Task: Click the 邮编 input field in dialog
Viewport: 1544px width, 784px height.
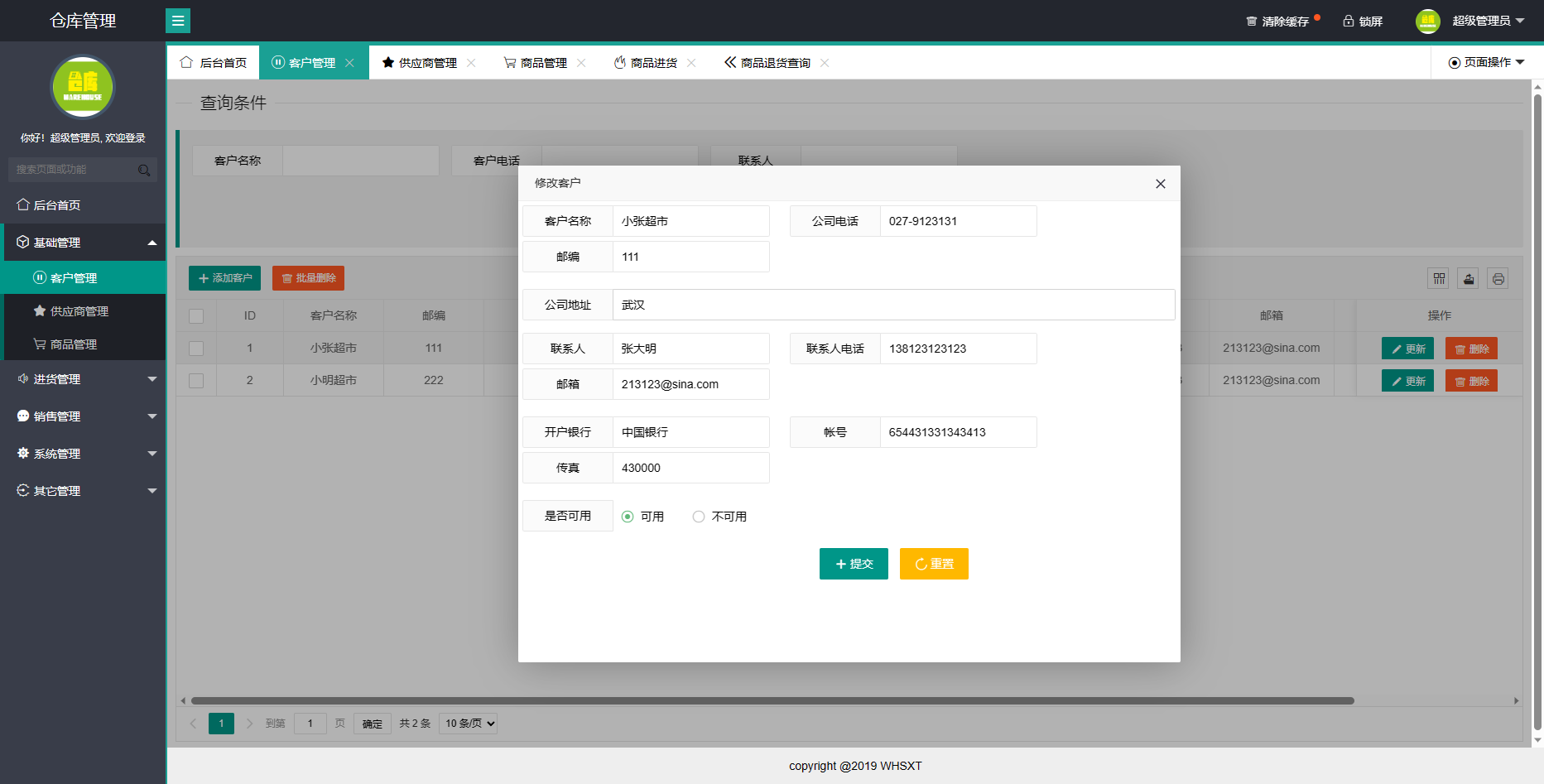Action: (x=690, y=257)
